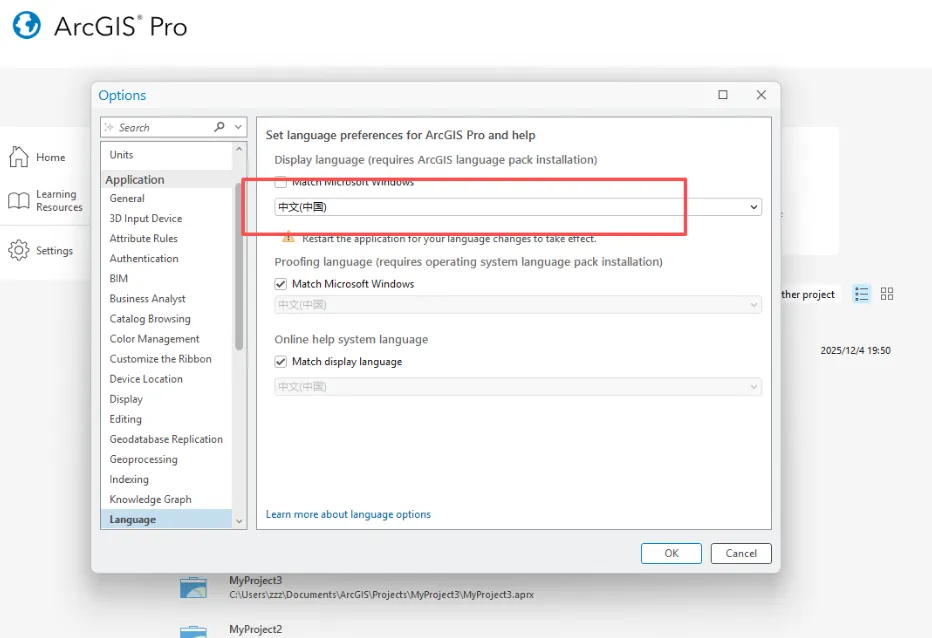
Task: Select Language in the options list
Action: [x=166, y=520]
